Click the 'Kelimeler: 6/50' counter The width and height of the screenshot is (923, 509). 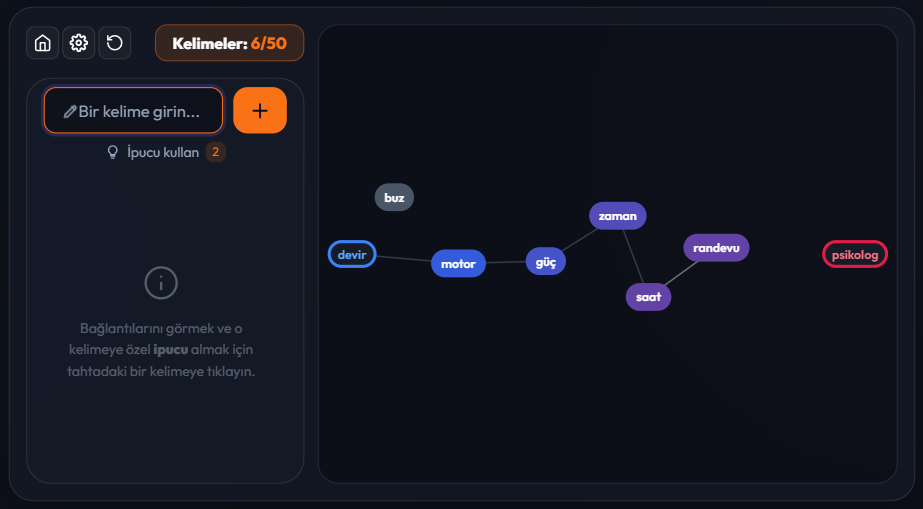click(x=230, y=43)
